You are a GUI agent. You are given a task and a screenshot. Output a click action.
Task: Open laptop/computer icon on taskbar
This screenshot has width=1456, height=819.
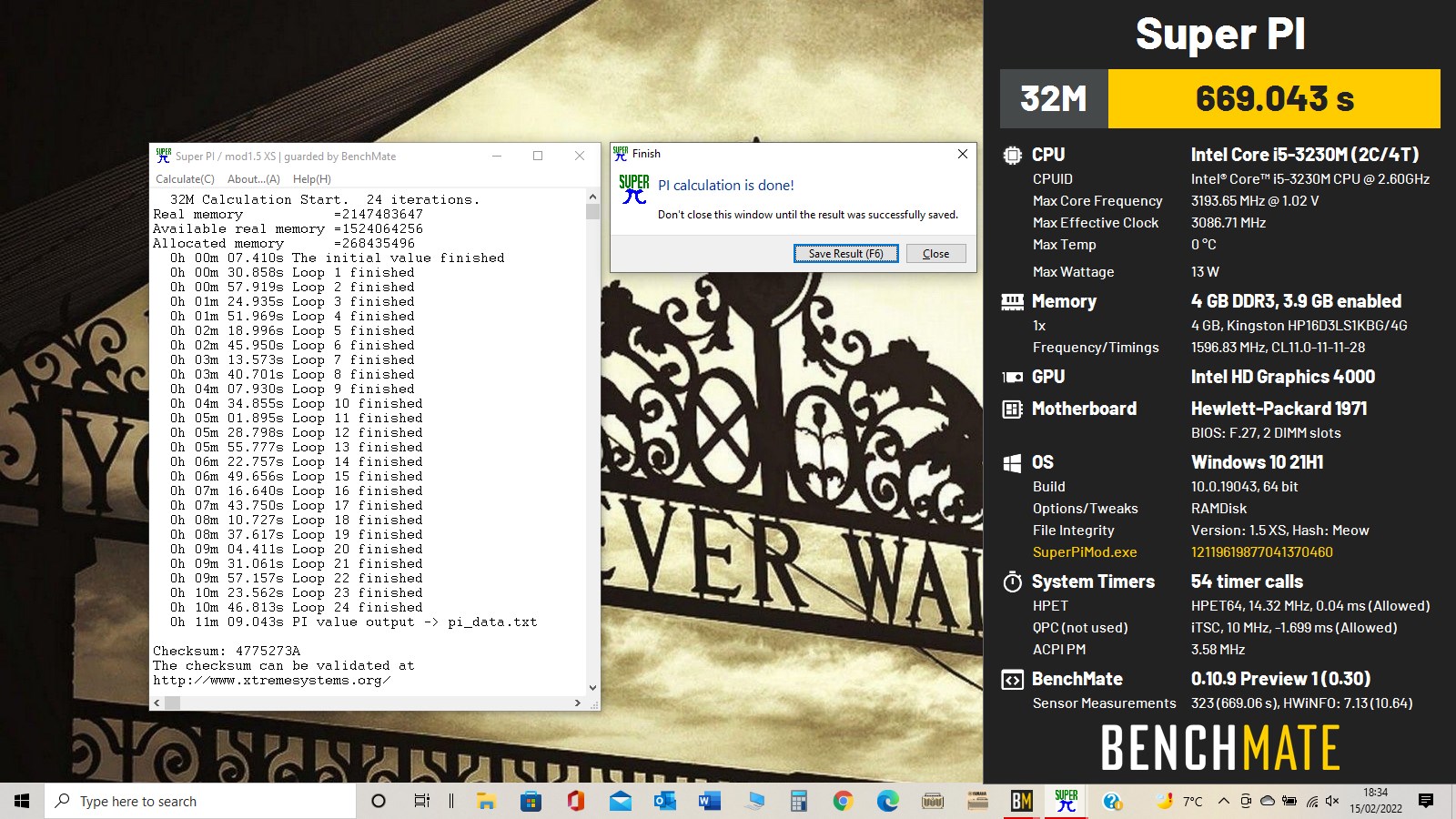[754, 801]
